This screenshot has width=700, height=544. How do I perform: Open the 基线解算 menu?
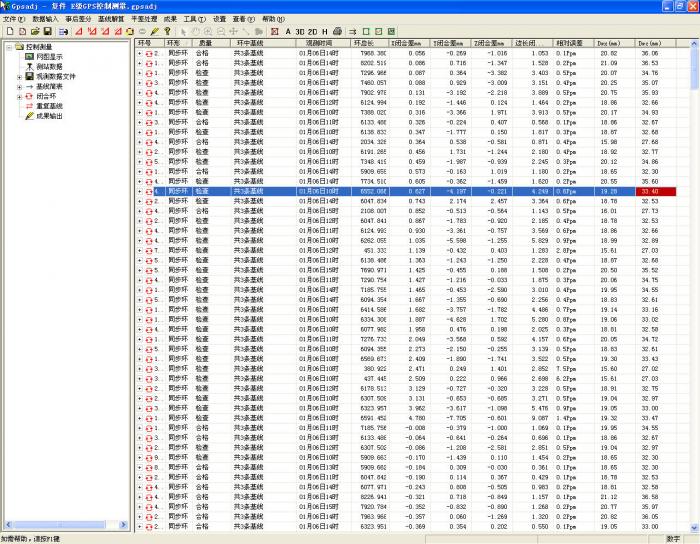pyautogui.click(x=108, y=19)
